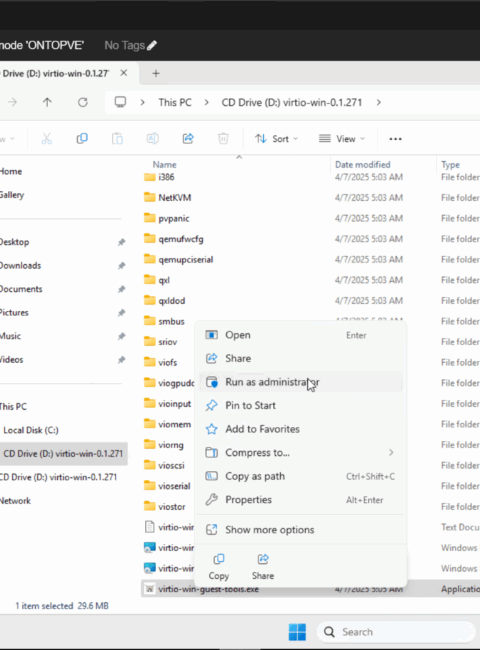The image size is (480, 650).
Task: Click the pin icon next to Downloads
Action: [121, 266]
